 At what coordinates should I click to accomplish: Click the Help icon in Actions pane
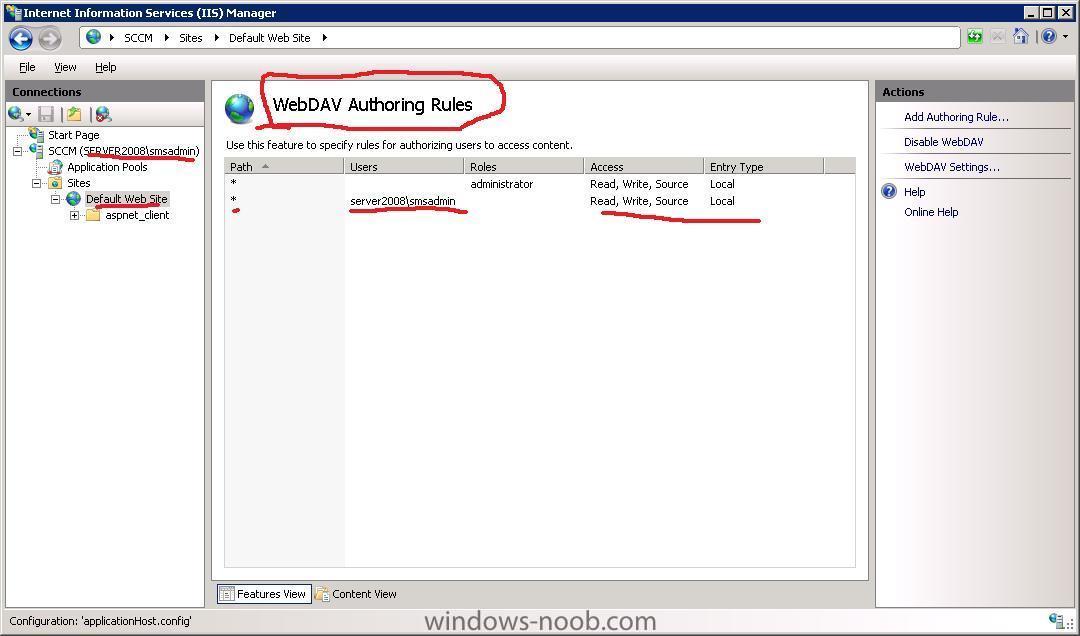click(889, 192)
